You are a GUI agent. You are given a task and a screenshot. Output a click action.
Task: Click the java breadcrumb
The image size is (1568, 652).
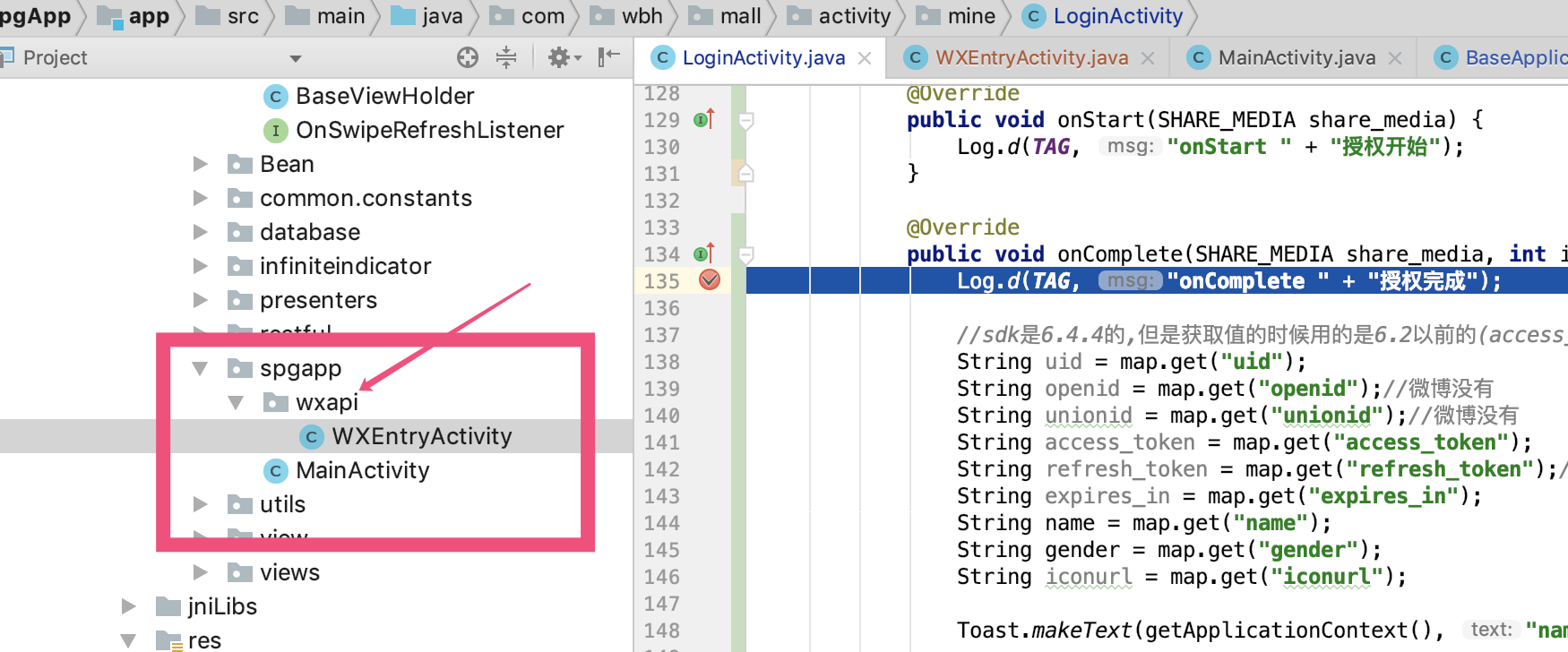pyautogui.click(x=427, y=16)
